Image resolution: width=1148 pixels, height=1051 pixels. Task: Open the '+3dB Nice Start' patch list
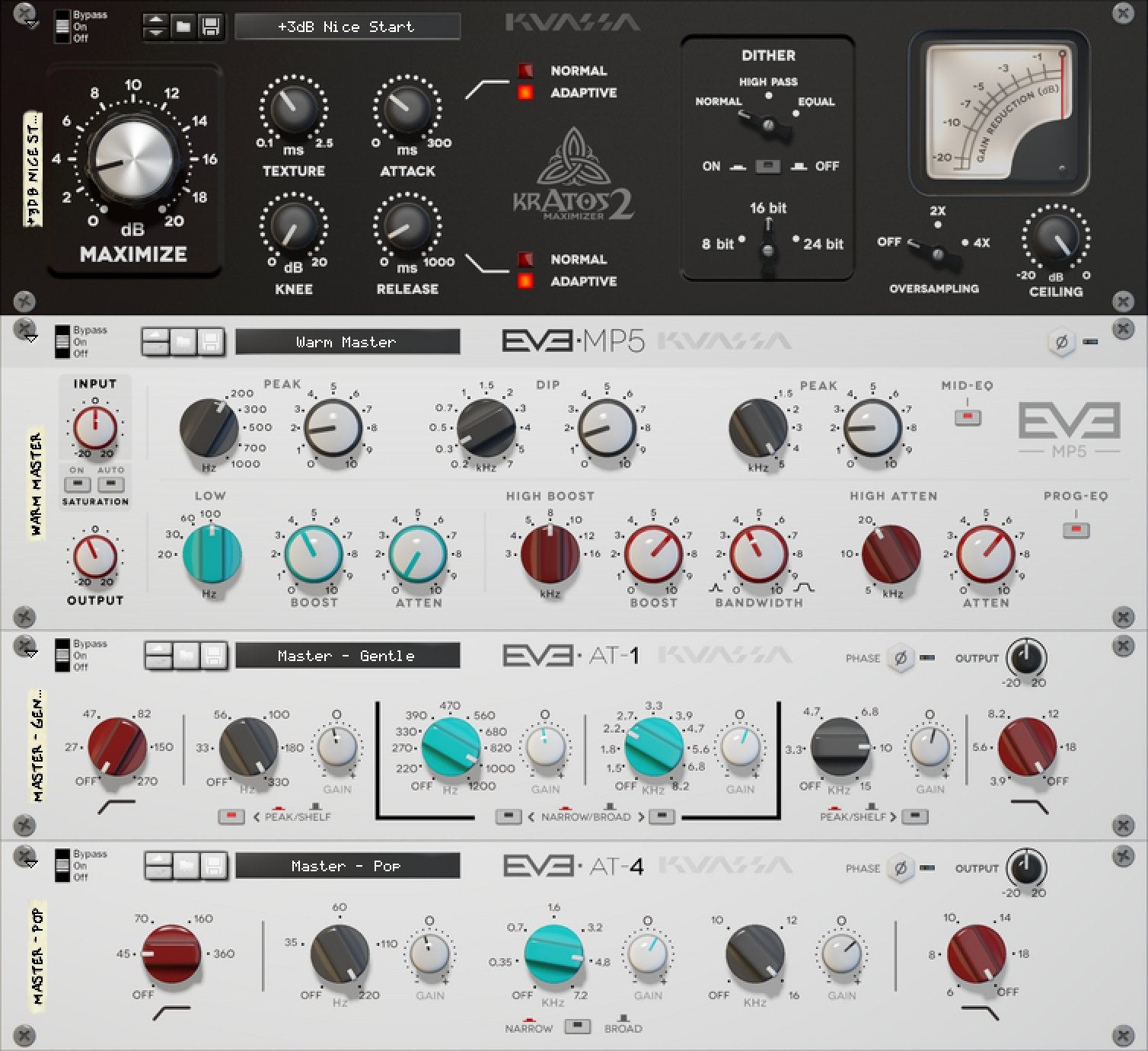(x=347, y=27)
